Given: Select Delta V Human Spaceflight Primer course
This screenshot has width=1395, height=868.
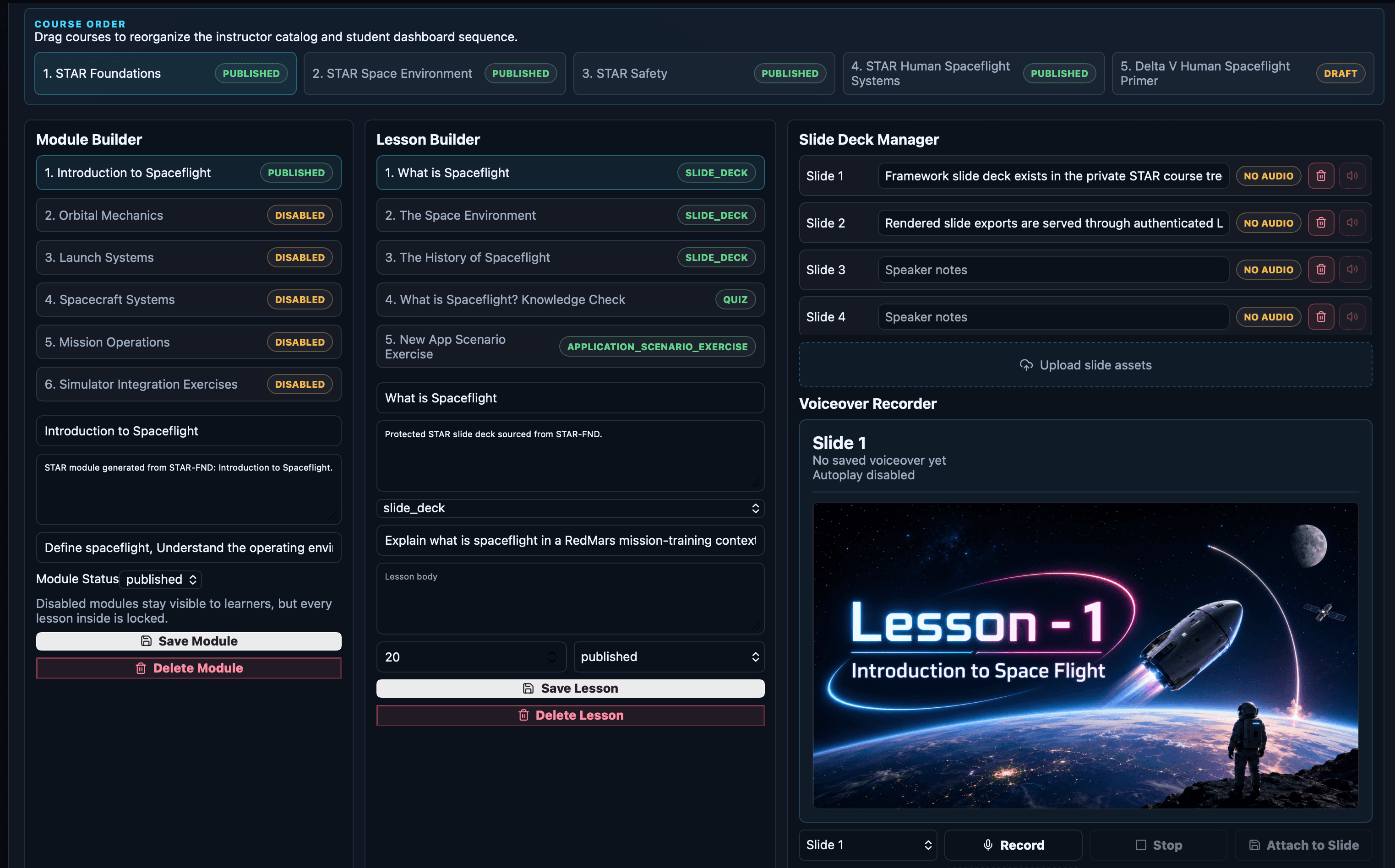Looking at the screenshot, I should pos(1243,74).
